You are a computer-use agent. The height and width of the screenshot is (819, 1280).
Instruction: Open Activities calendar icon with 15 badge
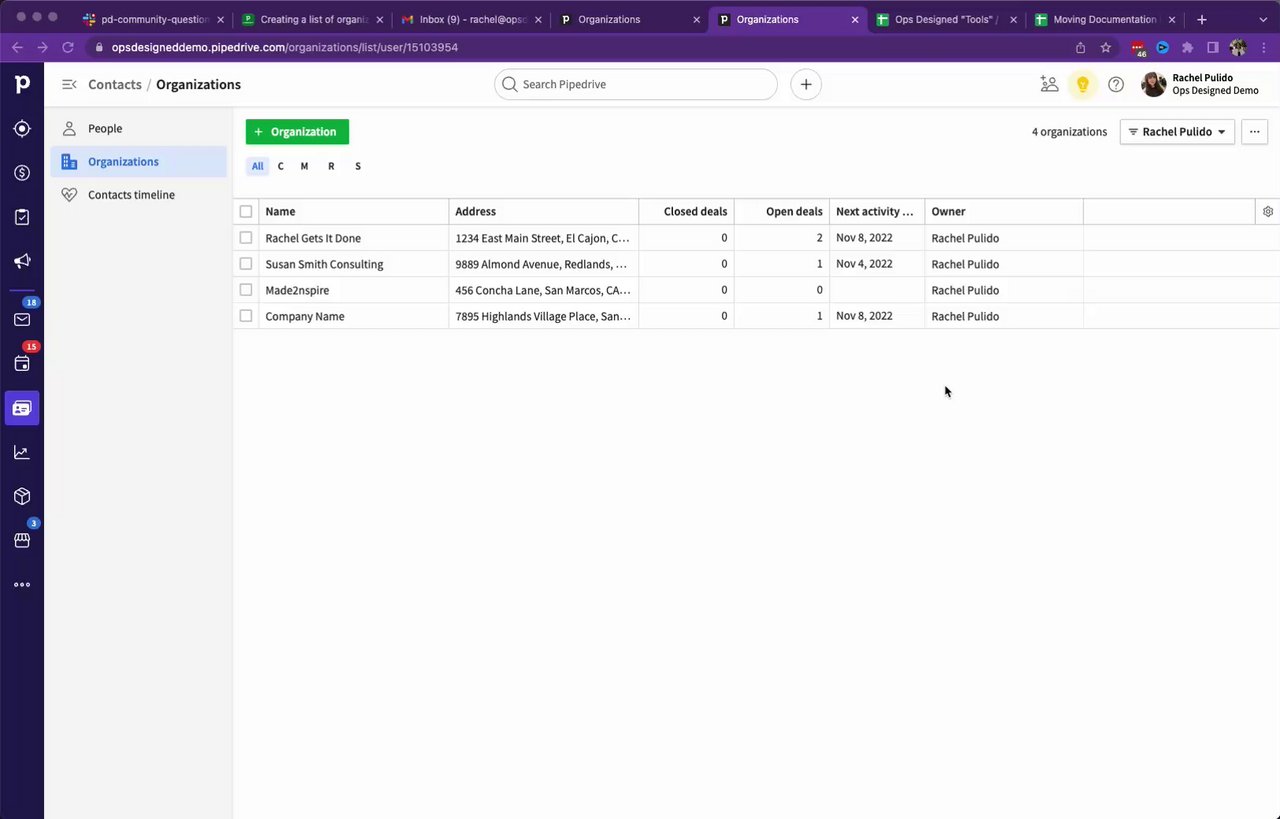point(22,364)
